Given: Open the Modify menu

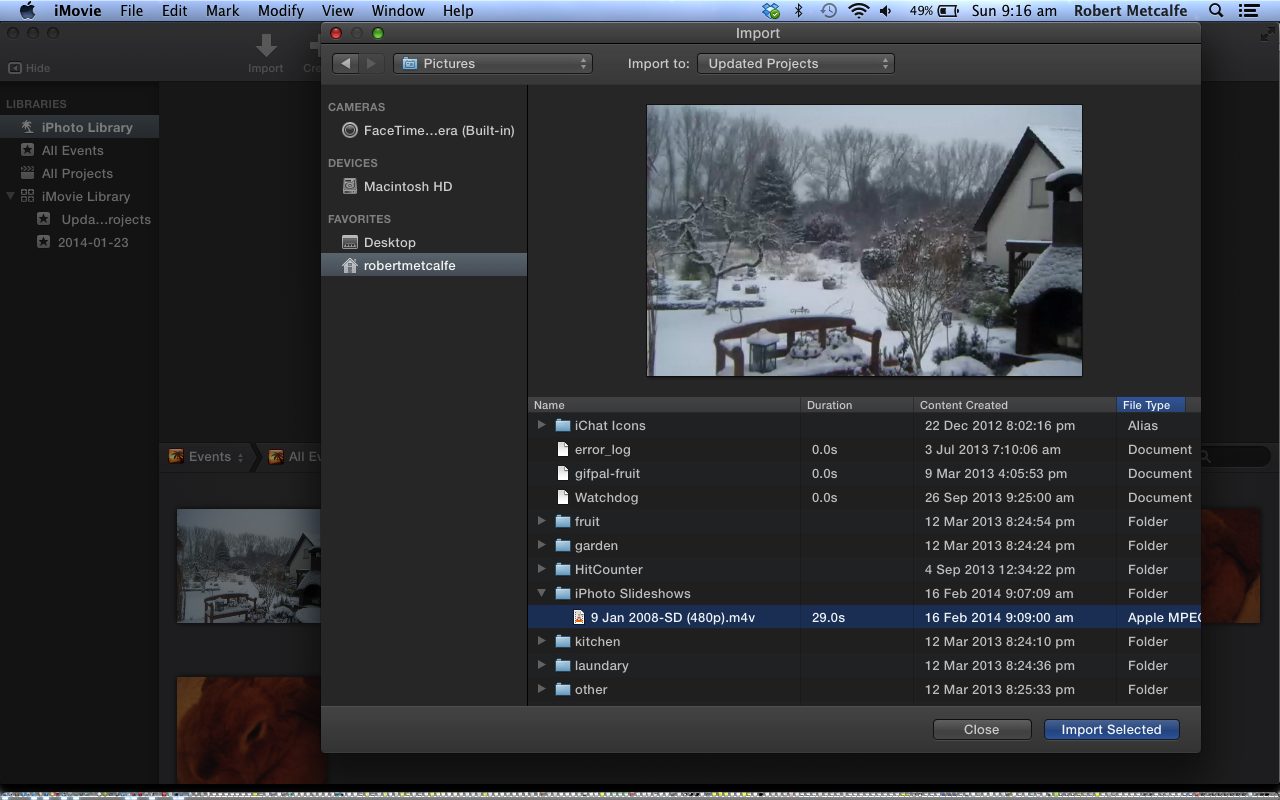Looking at the screenshot, I should point(280,11).
